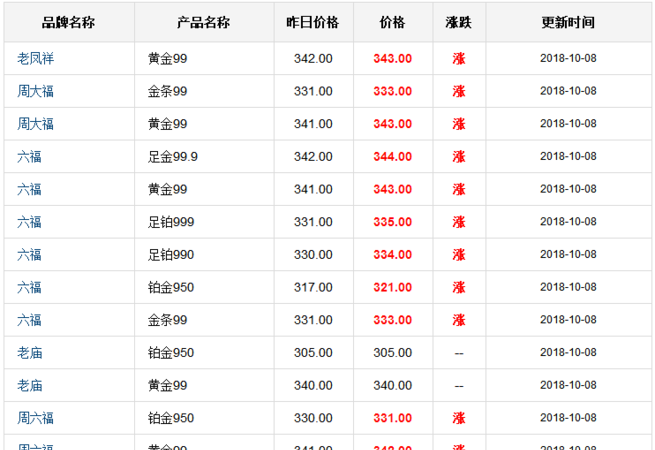
Task: Select red price 344.00
Action: [393, 157]
